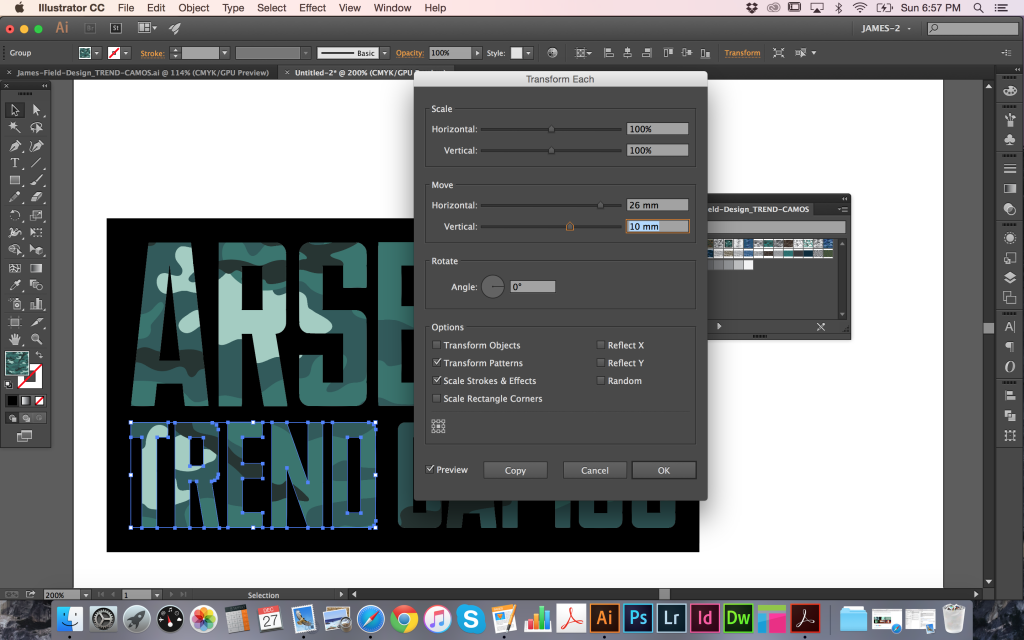Viewport: 1024px width, 640px height.
Task: Select the Mesh tool
Action: click(x=14, y=268)
